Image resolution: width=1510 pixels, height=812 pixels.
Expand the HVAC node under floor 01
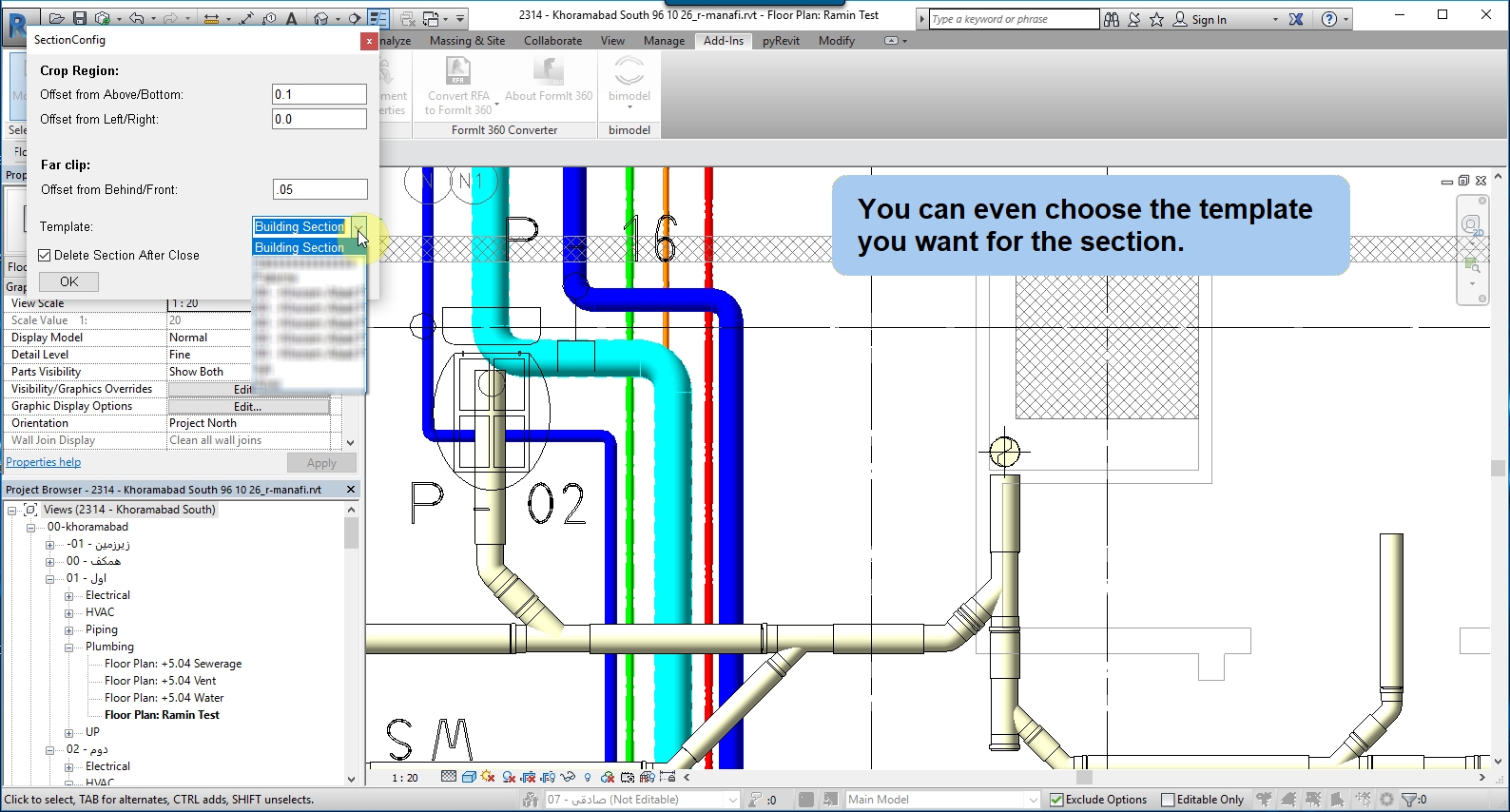pyautogui.click(x=68, y=612)
